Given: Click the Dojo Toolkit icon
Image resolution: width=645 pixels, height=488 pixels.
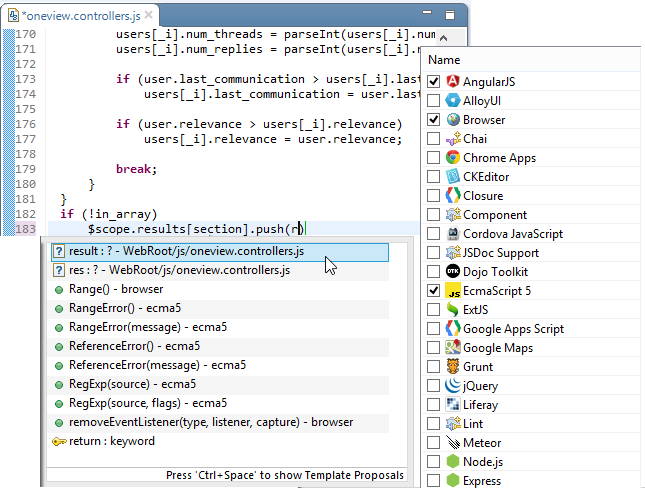Looking at the screenshot, I should [453, 271].
